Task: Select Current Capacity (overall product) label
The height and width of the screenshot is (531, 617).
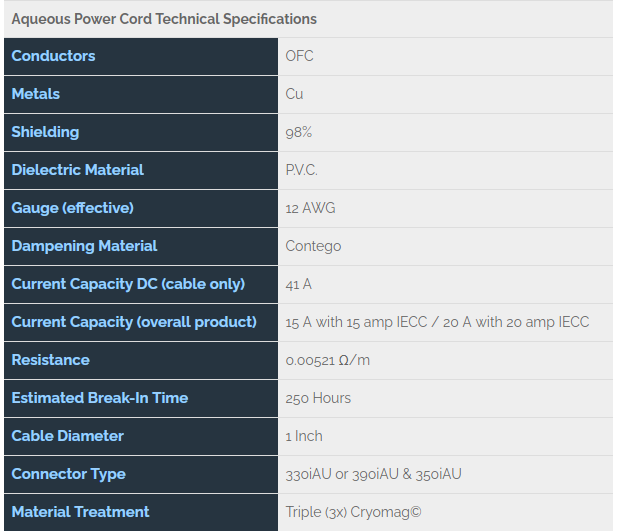Action: click(134, 322)
